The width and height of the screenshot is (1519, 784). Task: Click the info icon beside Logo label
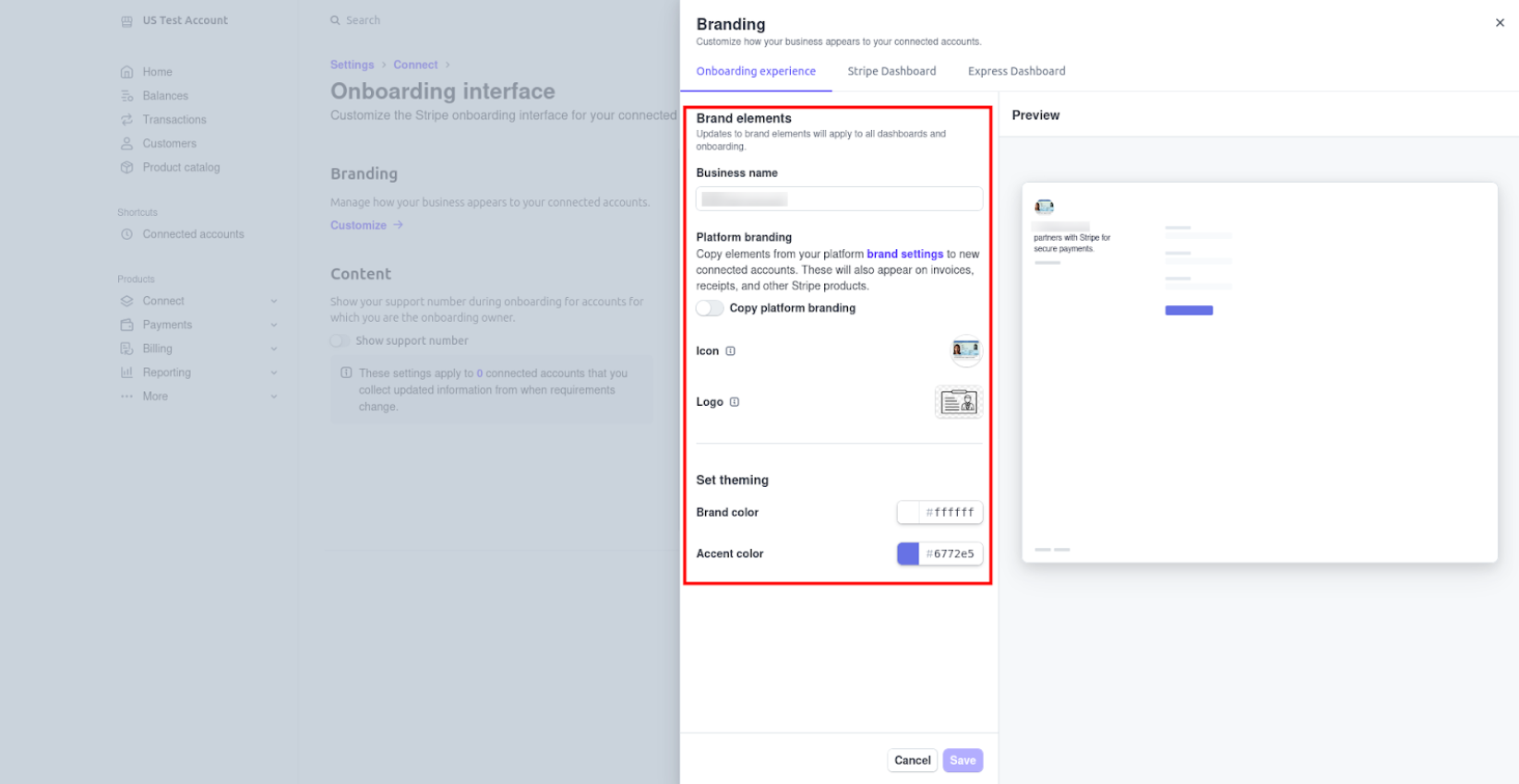click(735, 402)
